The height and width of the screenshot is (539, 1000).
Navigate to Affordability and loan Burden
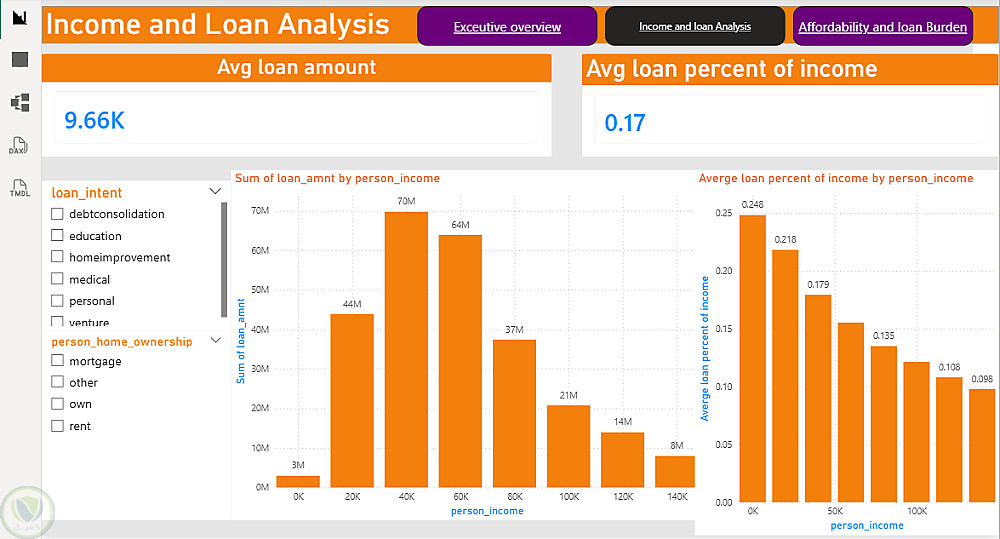(883, 27)
